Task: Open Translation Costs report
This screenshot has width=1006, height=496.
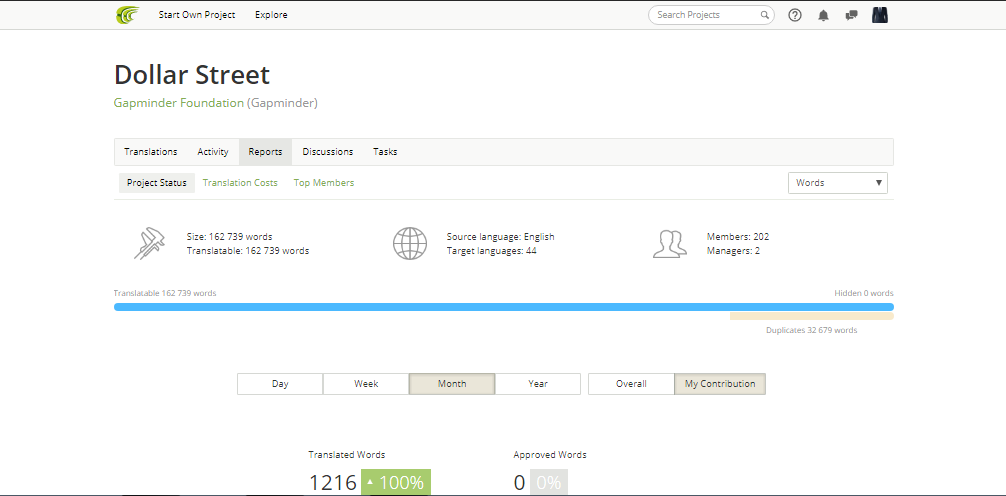Action: 240,183
